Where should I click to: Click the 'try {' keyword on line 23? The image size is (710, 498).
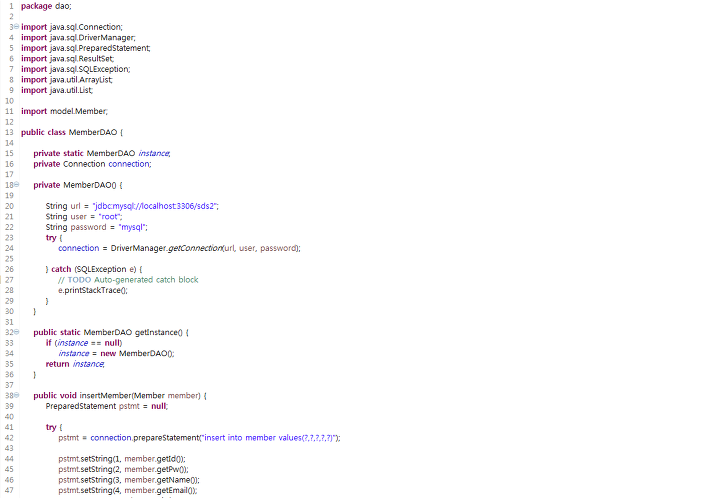[54, 238]
